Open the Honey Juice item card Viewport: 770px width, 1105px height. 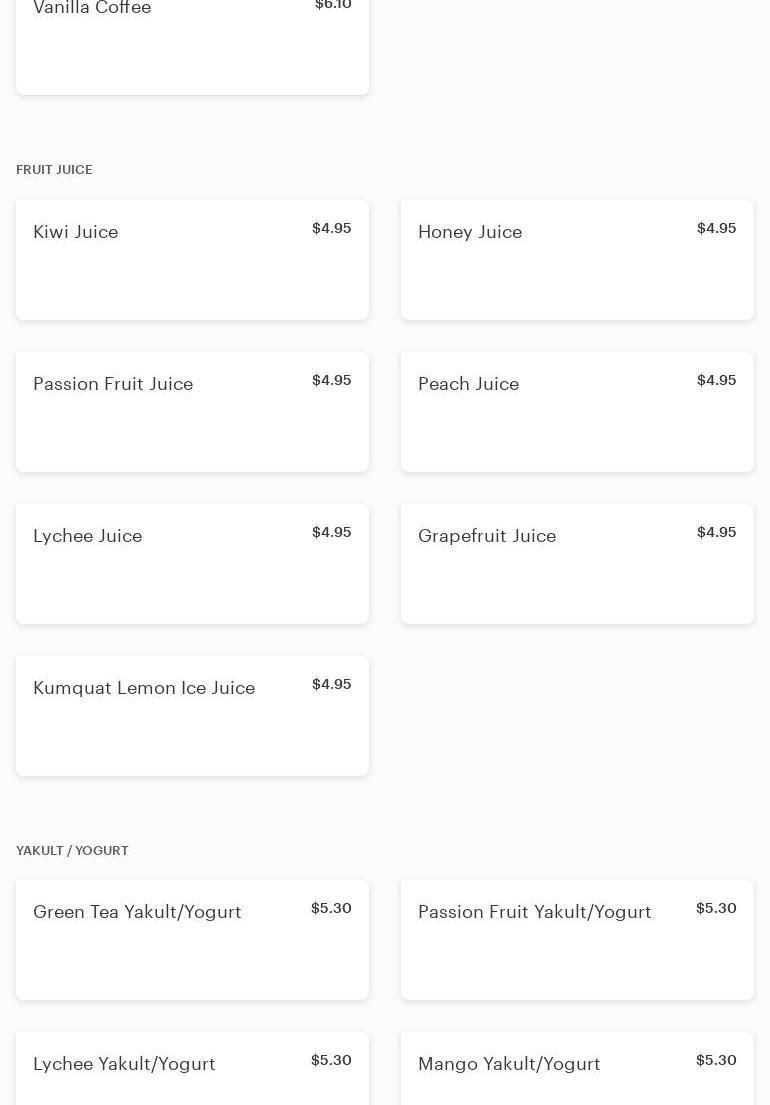pos(577,260)
